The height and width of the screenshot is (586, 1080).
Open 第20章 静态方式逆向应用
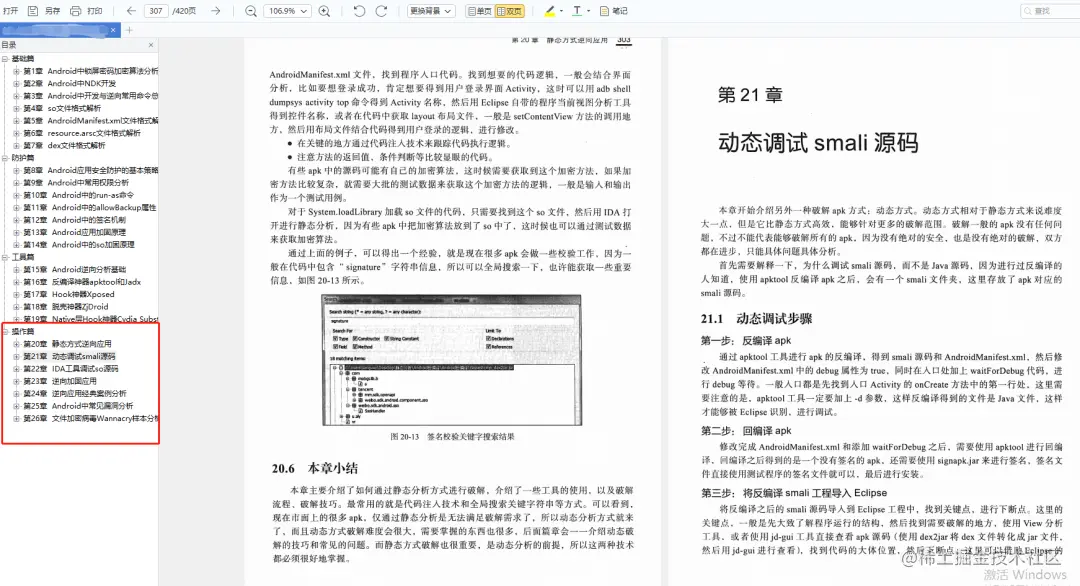pyautogui.click(x=68, y=344)
